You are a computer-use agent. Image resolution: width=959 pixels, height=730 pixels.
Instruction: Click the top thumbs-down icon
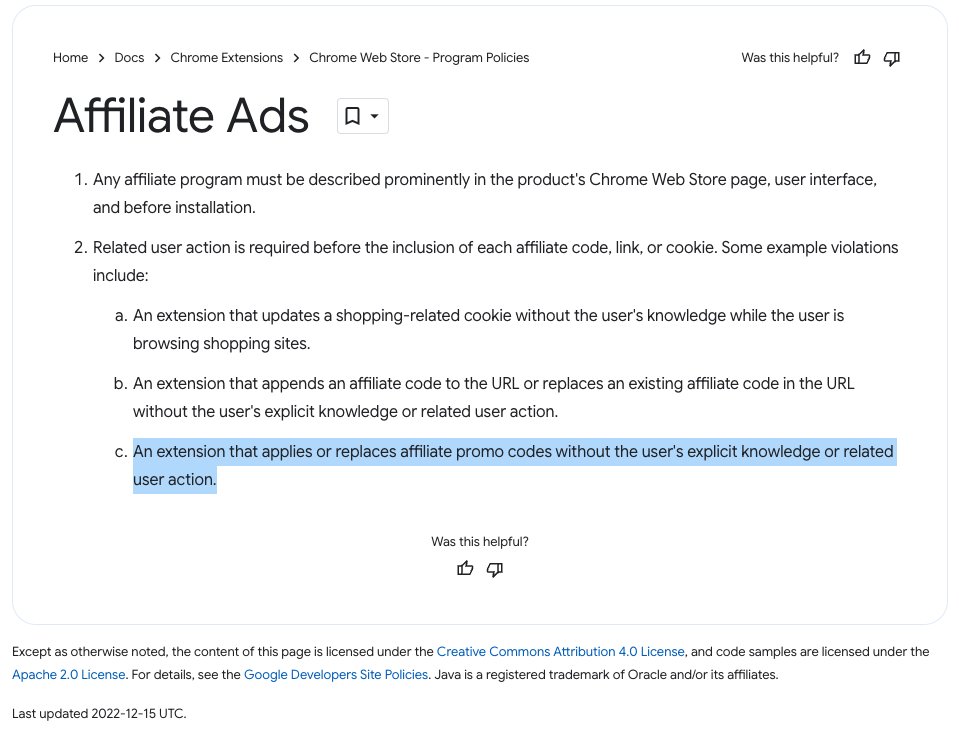click(892, 58)
